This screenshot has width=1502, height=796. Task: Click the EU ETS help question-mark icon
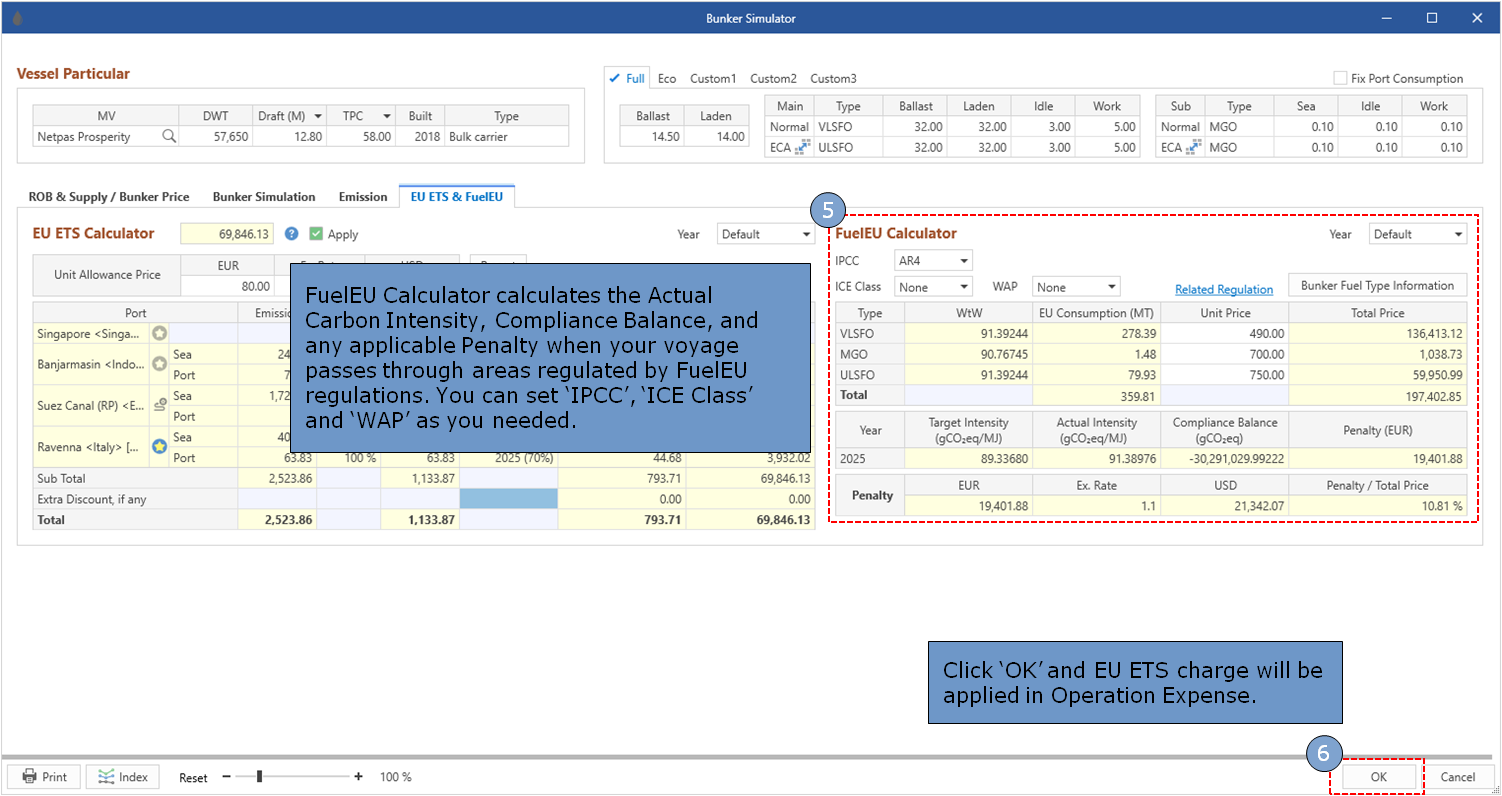coord(291,234)
